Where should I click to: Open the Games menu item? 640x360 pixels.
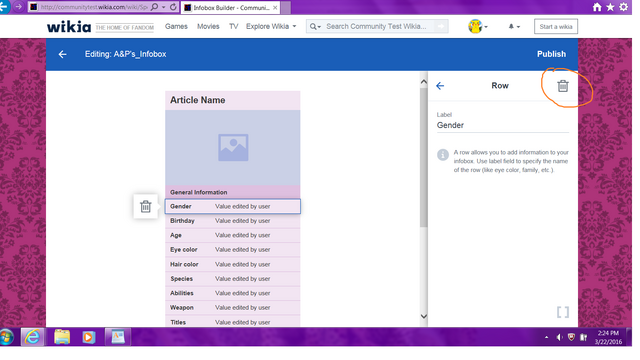pos(176,27)
